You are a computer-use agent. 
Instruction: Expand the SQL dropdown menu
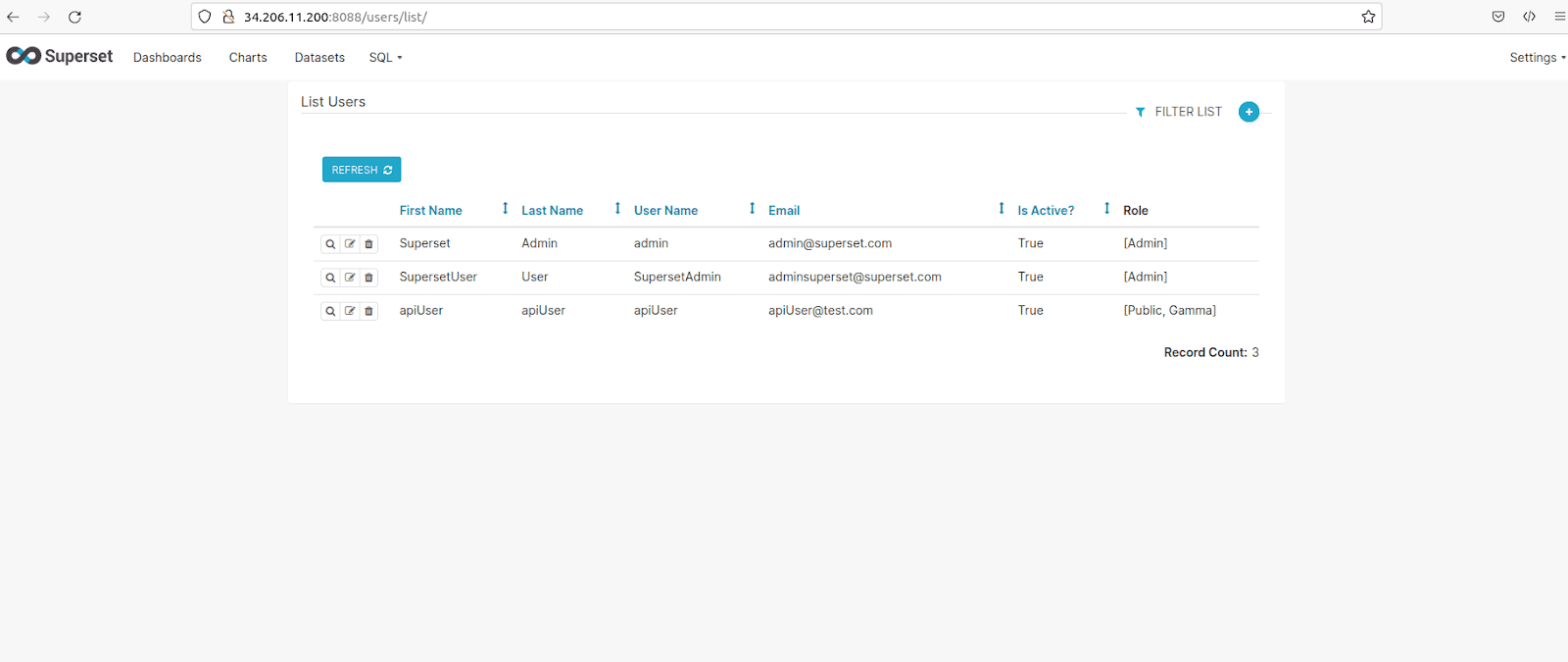tap(385, 58)
